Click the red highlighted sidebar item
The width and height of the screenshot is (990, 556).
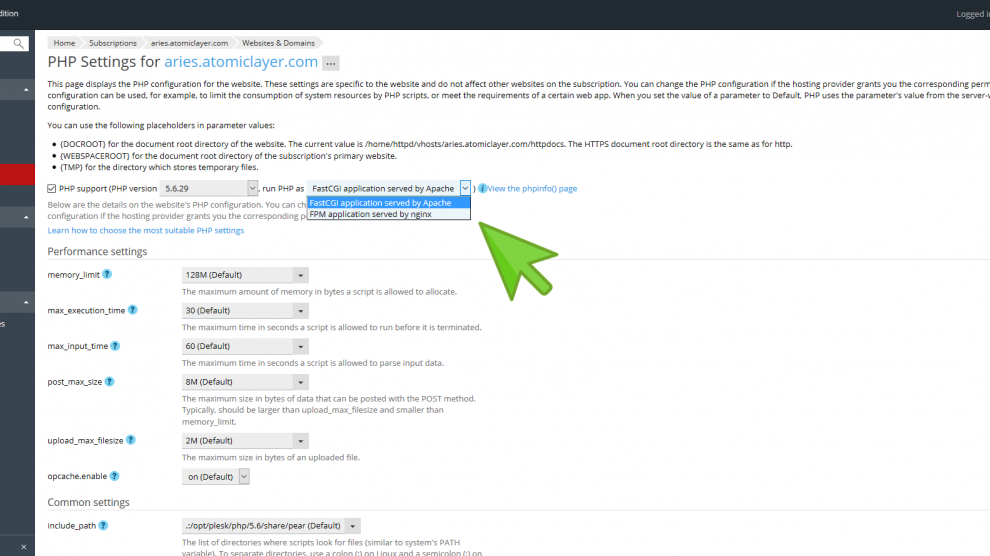tap(17, 175)
